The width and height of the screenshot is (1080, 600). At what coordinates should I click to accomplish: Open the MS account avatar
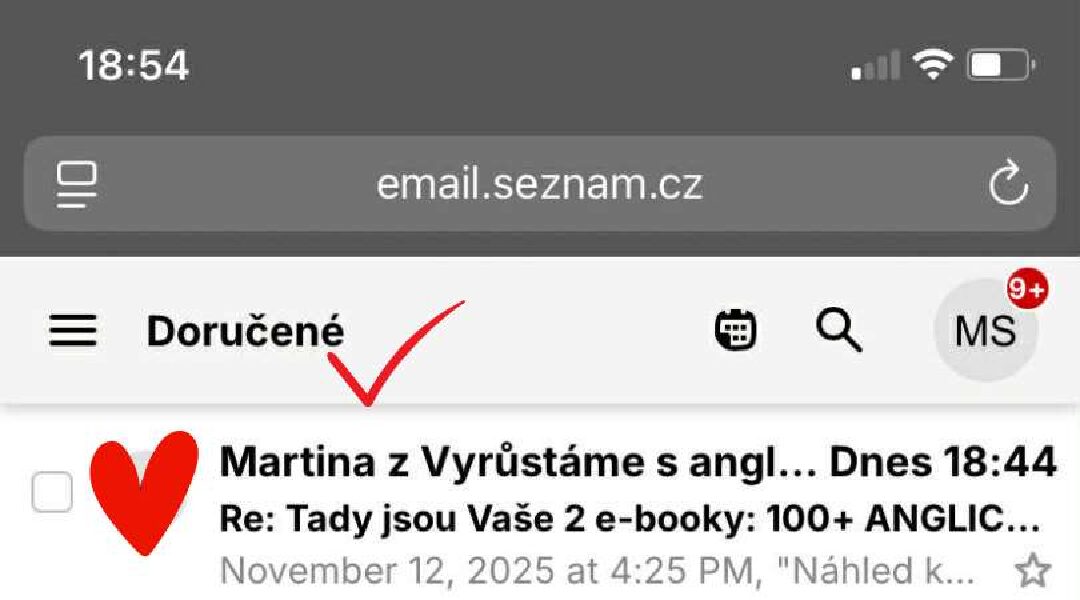(x=986, y=331)
